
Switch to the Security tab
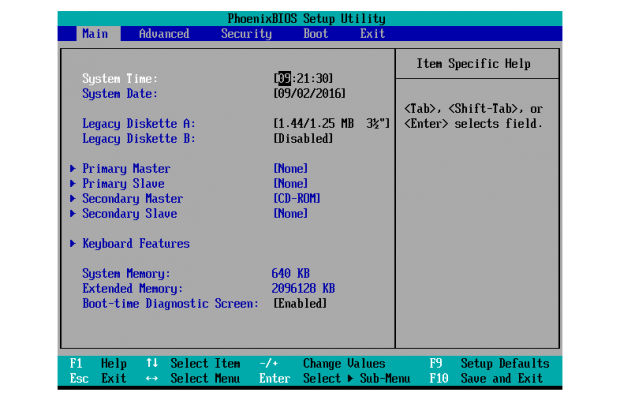[246, 34]
